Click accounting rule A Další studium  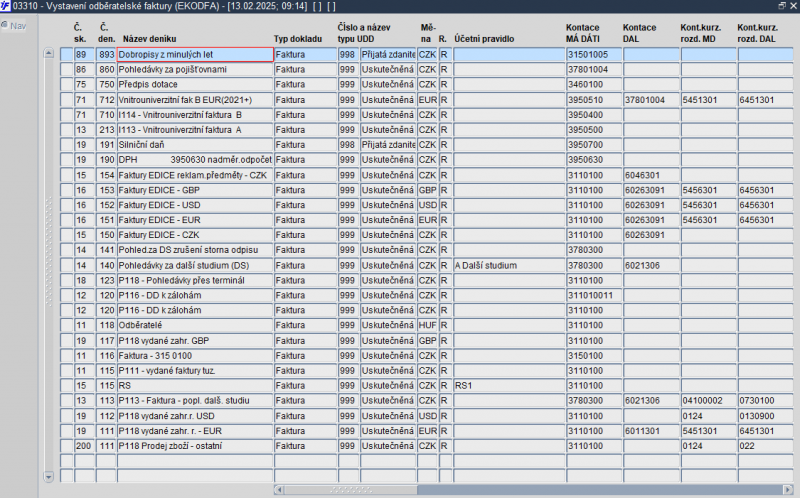509,265
